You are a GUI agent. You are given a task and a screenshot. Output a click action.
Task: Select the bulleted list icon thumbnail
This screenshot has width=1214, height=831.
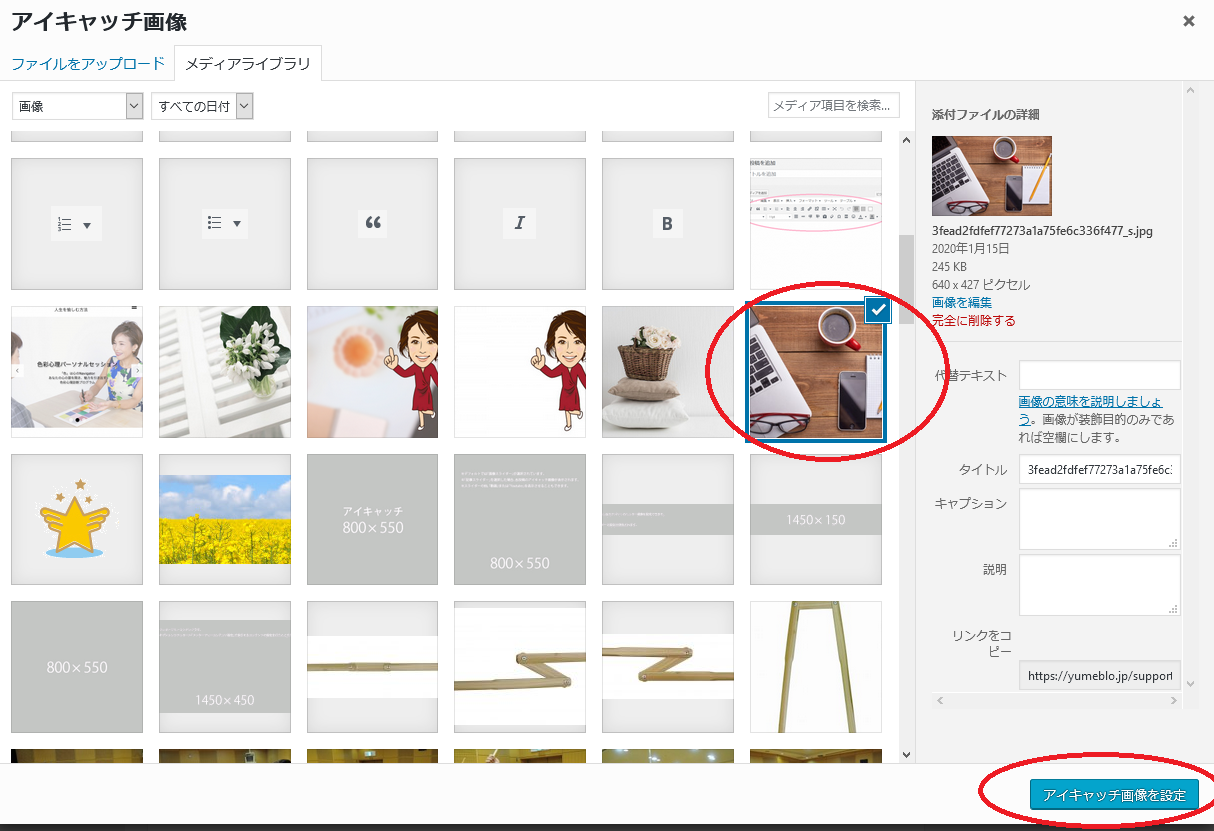(x=225, y=224)
